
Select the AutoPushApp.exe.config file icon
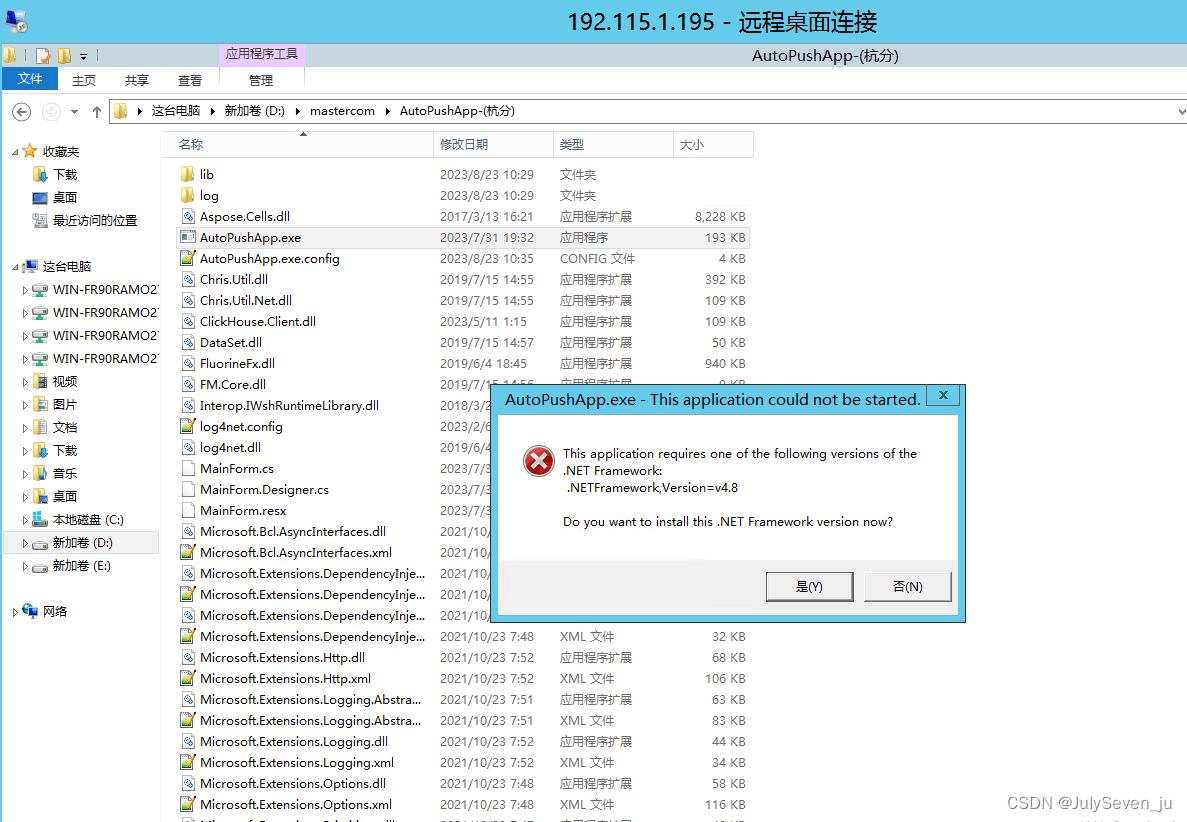188,258
